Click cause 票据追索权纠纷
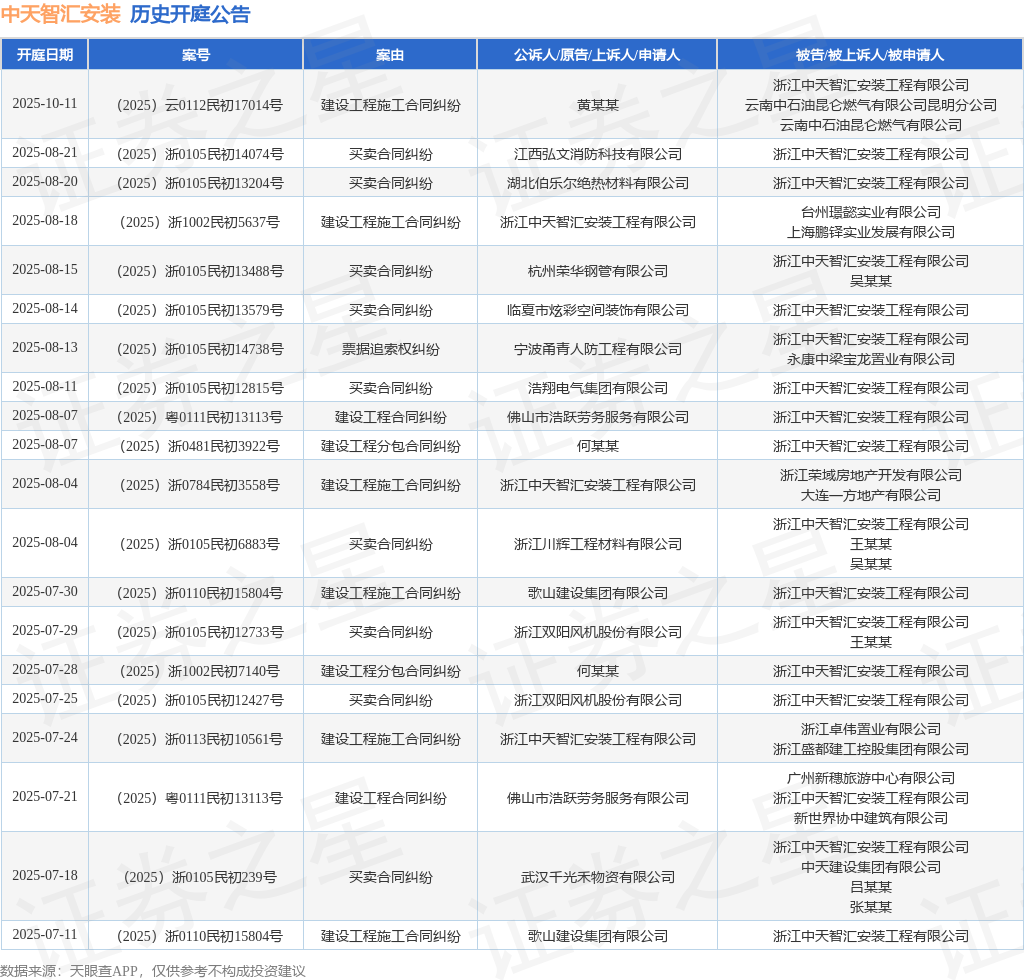 390,349
